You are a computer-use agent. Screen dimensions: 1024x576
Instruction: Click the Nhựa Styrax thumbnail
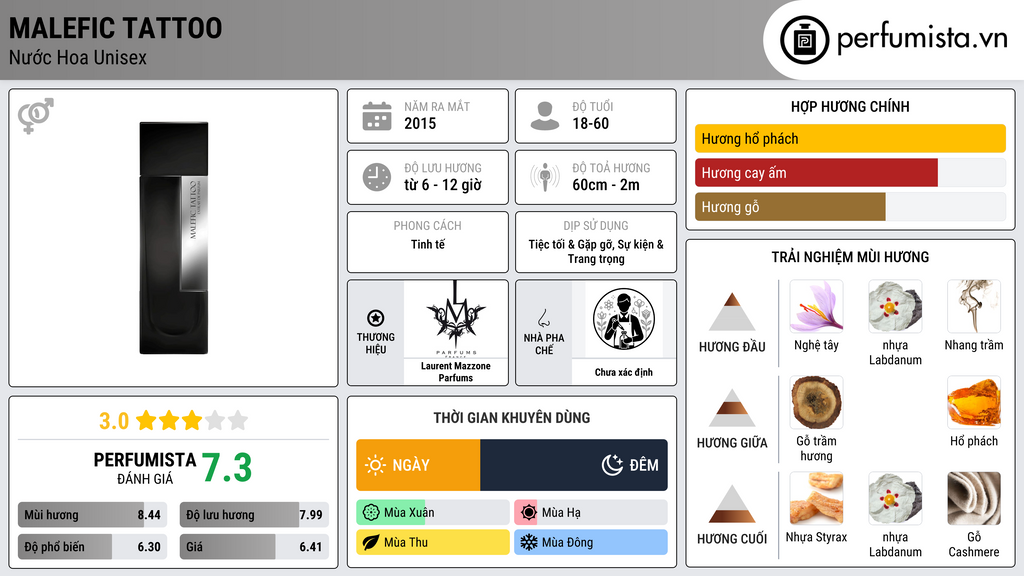(x=816, y=498)
